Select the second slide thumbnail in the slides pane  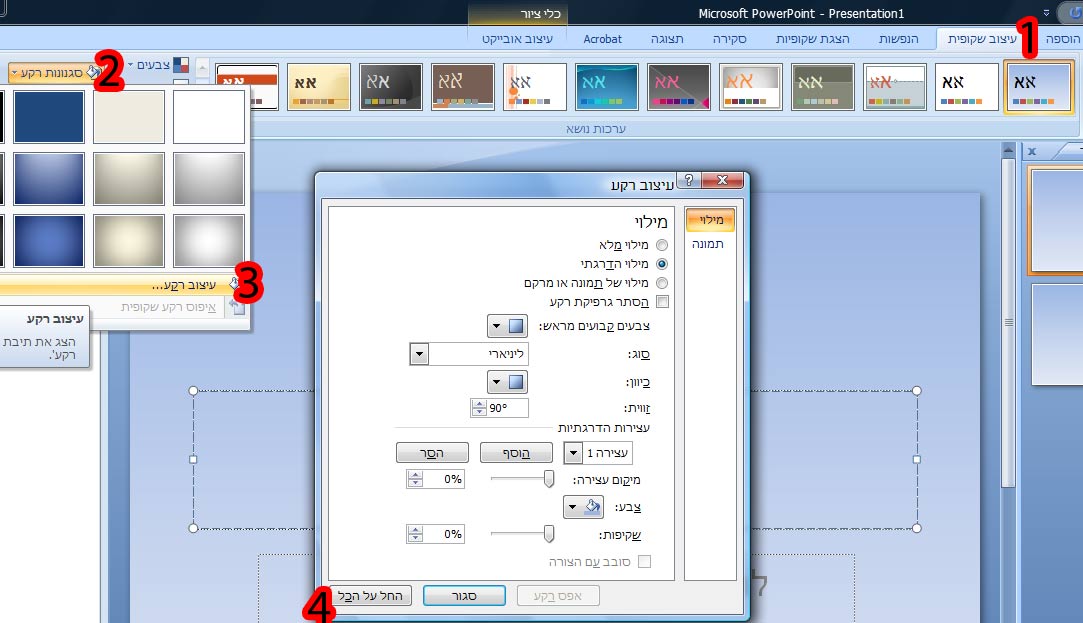(x=1057, y=334)
